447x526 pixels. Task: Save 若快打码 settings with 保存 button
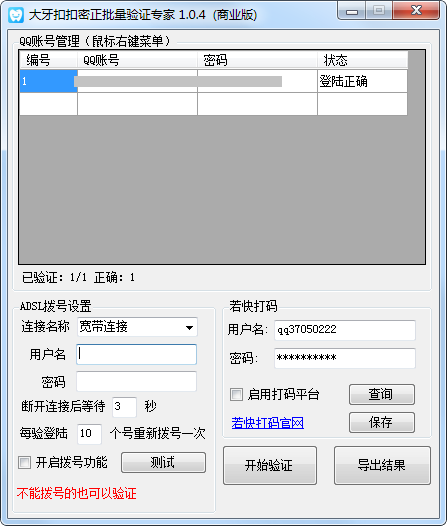click(382, 422)
